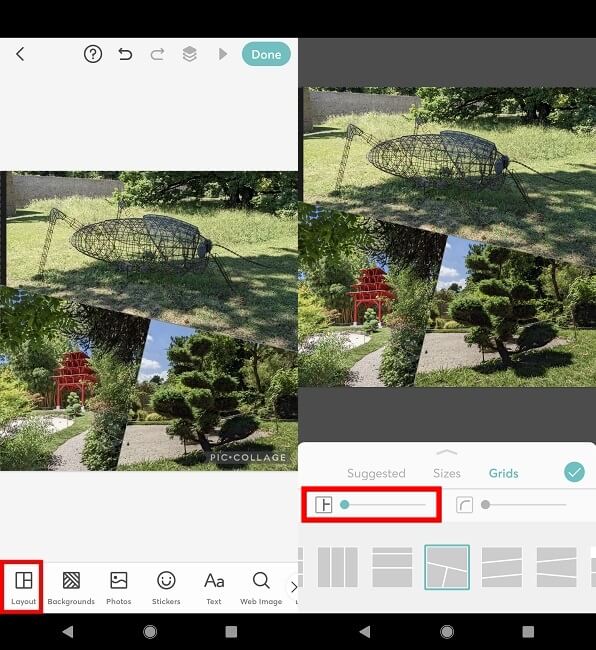Tap Android recents button on right screen
This screenshot has height=650, width=596.
click(x=528, y=631)
